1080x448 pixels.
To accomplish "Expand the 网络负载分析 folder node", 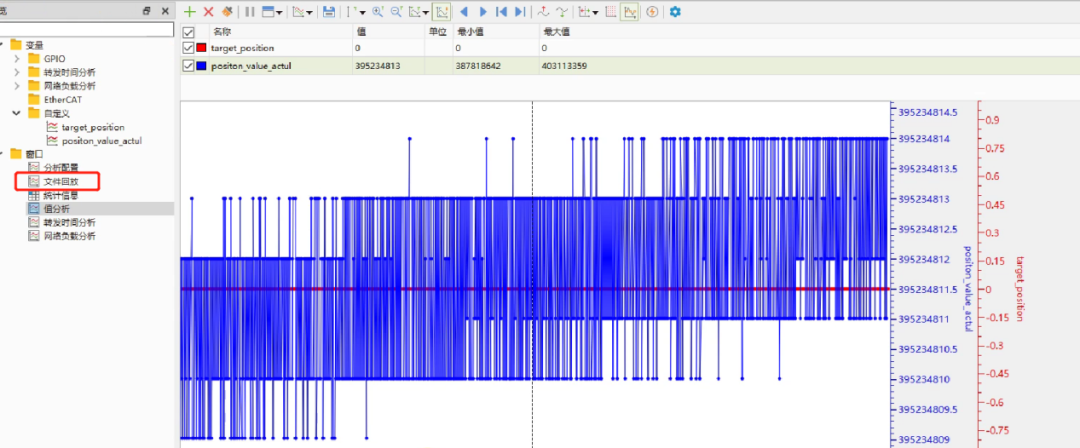I will (x=17, y=85).
